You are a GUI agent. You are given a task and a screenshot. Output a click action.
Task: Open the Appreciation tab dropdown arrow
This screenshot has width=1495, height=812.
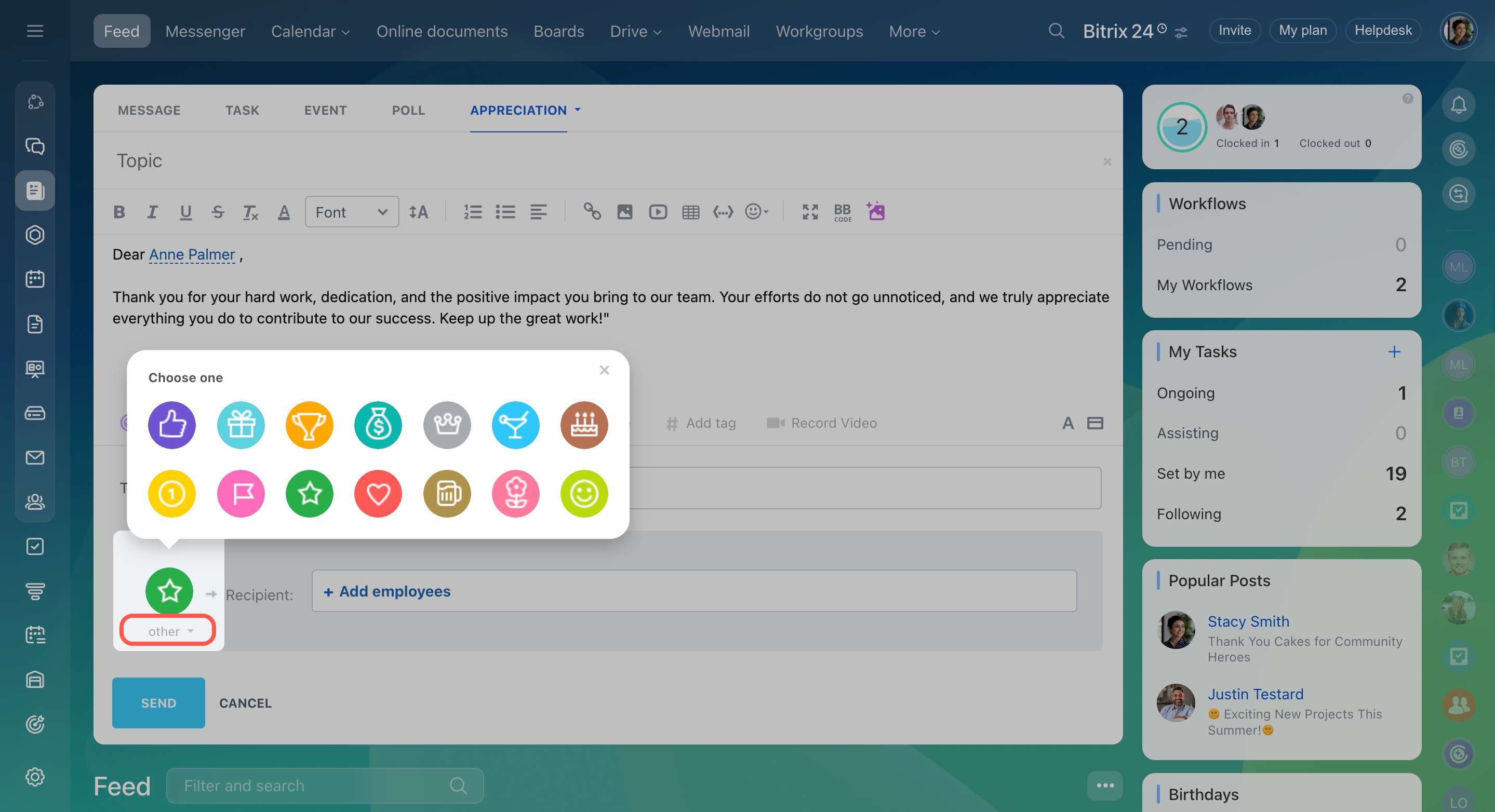(578, 110)
